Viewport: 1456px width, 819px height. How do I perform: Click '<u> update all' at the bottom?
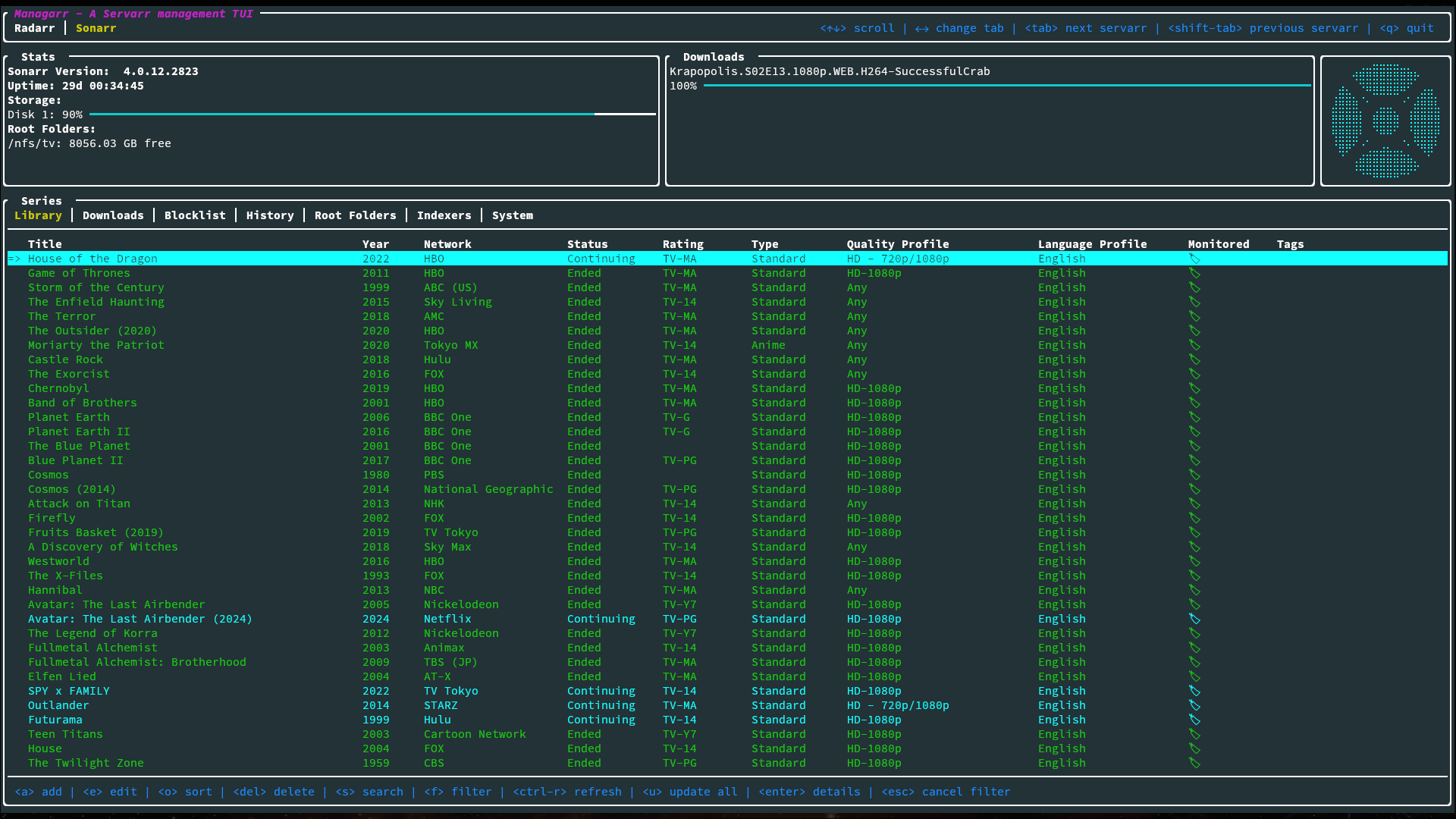(691, 791)
